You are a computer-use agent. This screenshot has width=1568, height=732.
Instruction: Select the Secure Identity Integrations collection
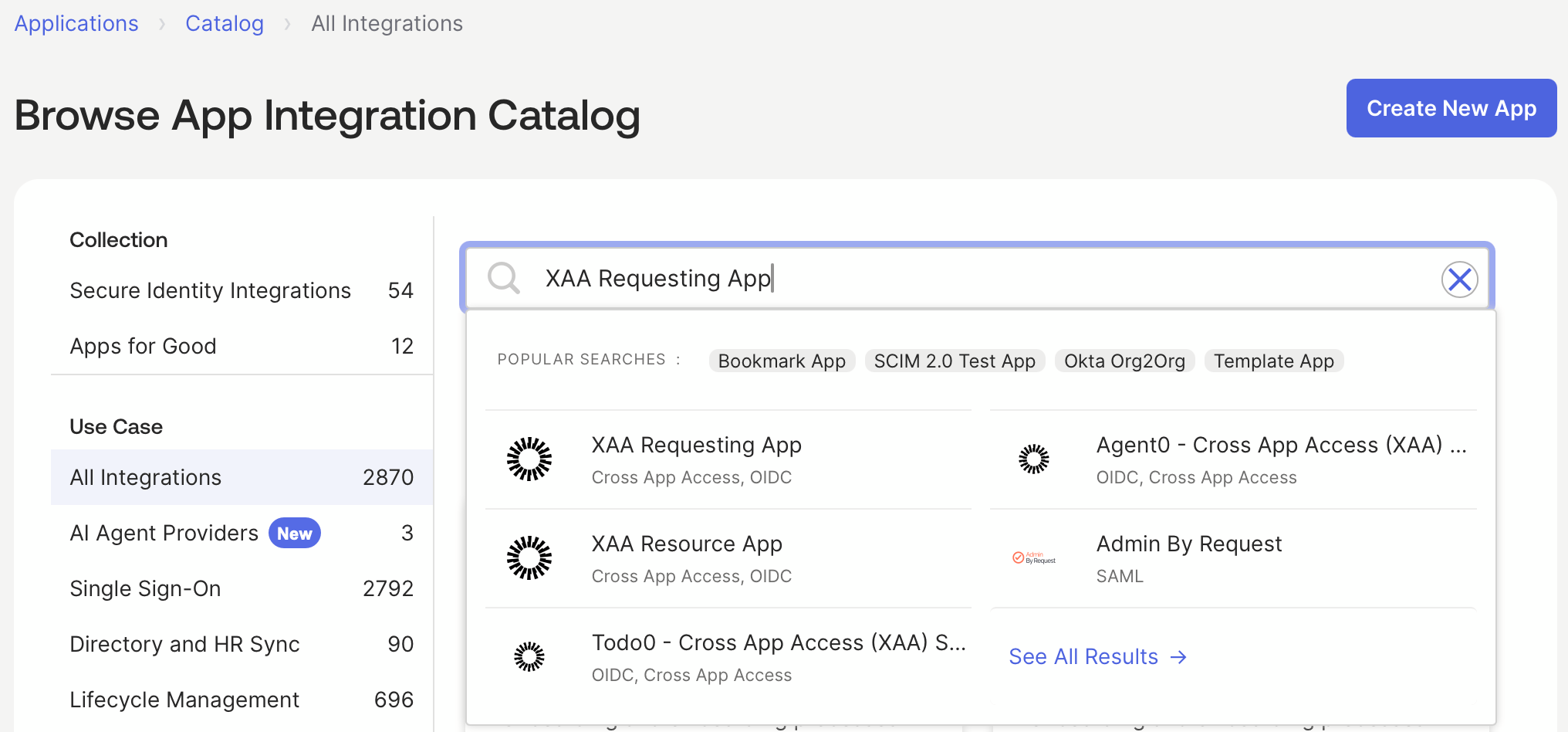(242, 290)
